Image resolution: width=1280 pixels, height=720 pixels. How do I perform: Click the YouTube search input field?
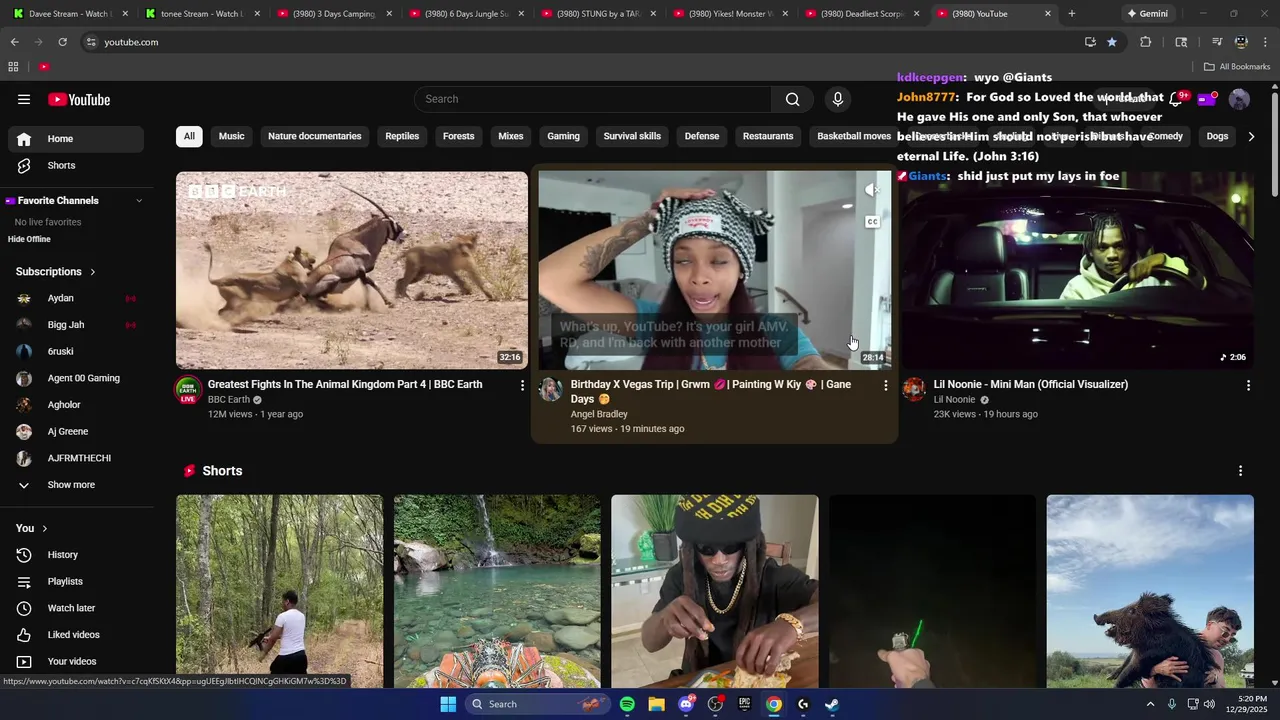coord(593,99)
